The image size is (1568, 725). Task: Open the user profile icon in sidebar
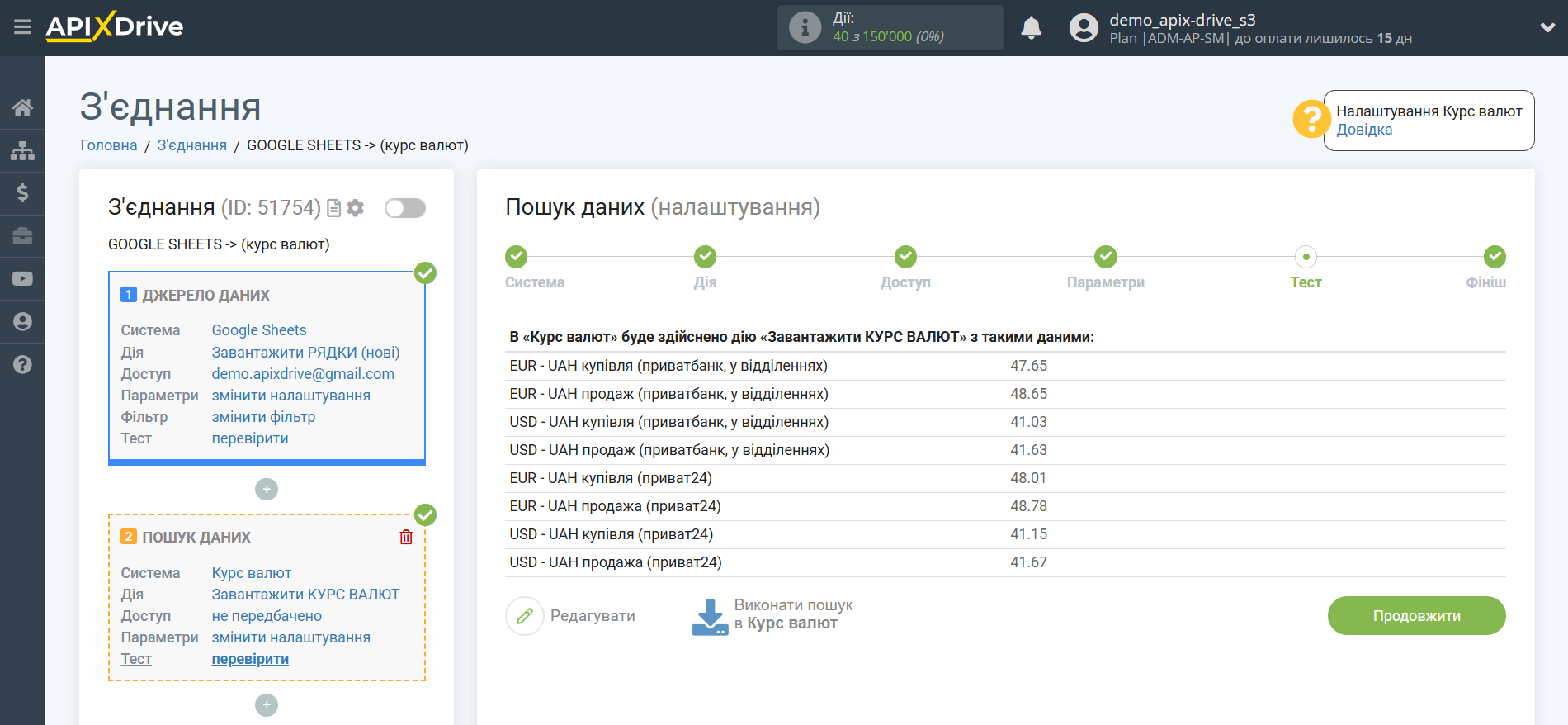click(x=22, y=322)
